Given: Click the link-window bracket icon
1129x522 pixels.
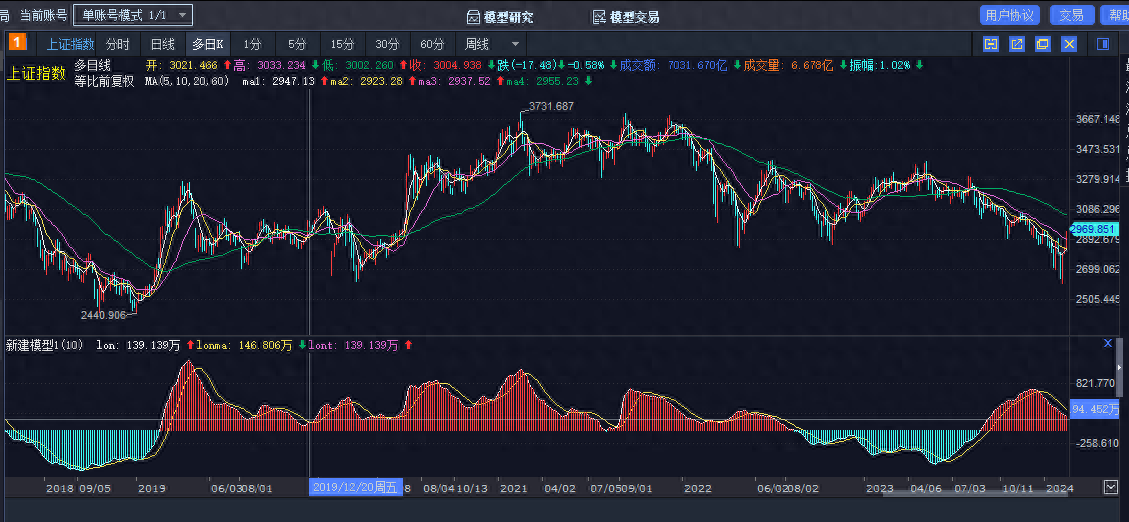Looking at the screenshot, I should pyautogui.click(x=991, y=44).
